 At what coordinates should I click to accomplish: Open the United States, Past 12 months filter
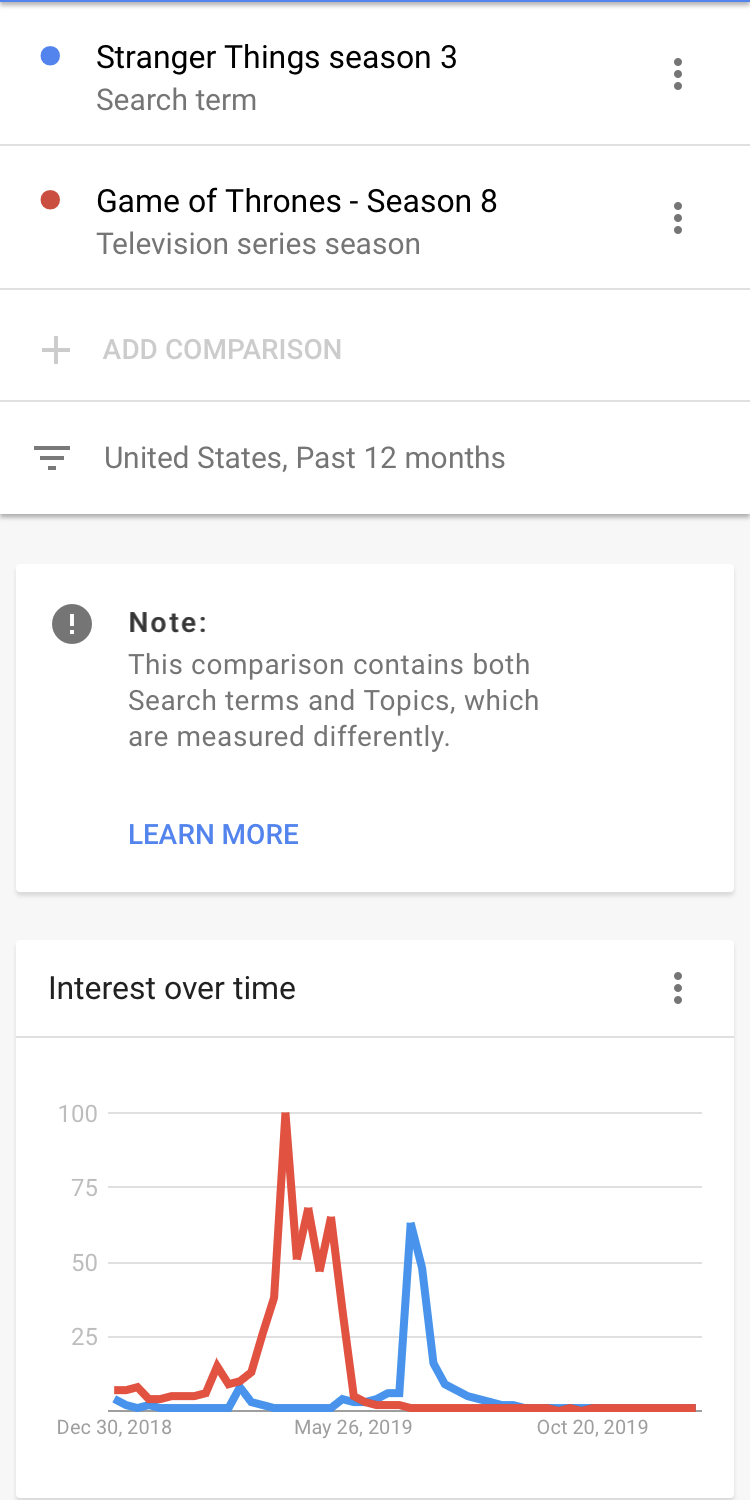coord(304,458)
